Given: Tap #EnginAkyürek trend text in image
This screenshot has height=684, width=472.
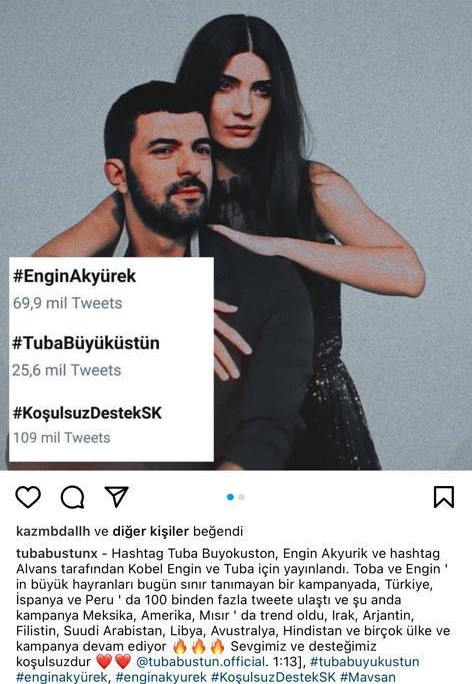Looking at the screenshot, I should [75, 276].
